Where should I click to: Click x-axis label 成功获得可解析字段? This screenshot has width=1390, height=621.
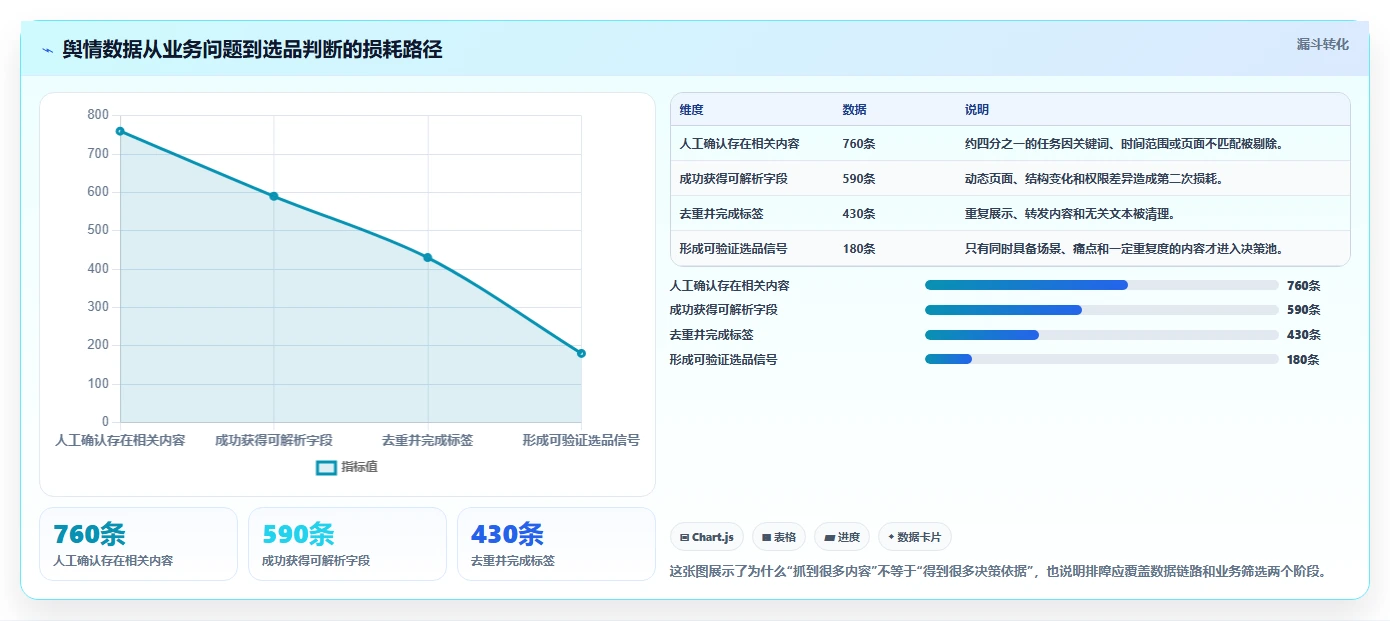pos(274,440)
